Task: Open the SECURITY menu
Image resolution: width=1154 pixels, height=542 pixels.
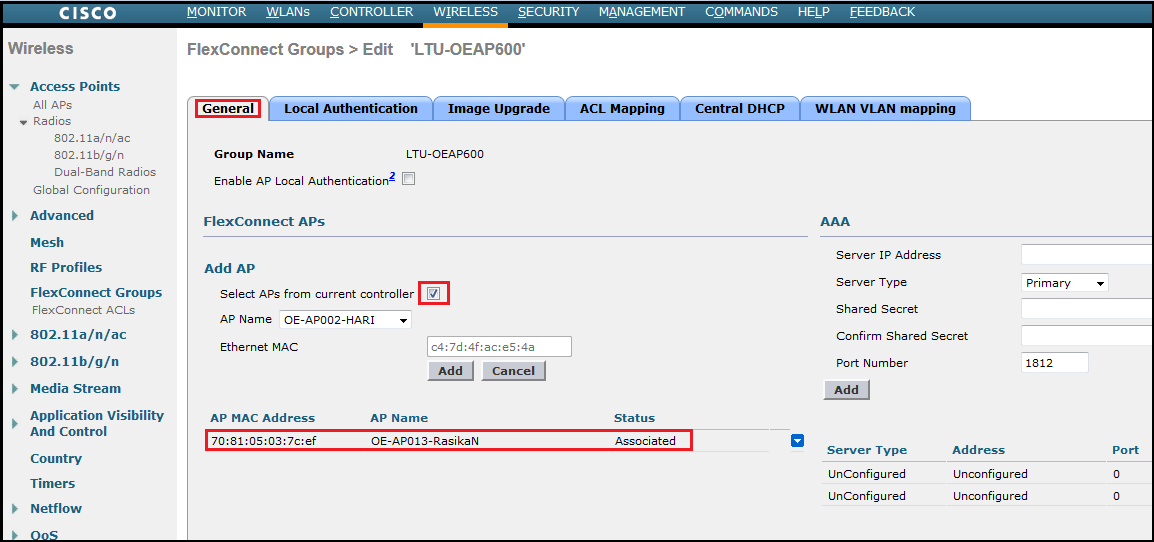Action: pyautogui.click(x=548, y=12)
